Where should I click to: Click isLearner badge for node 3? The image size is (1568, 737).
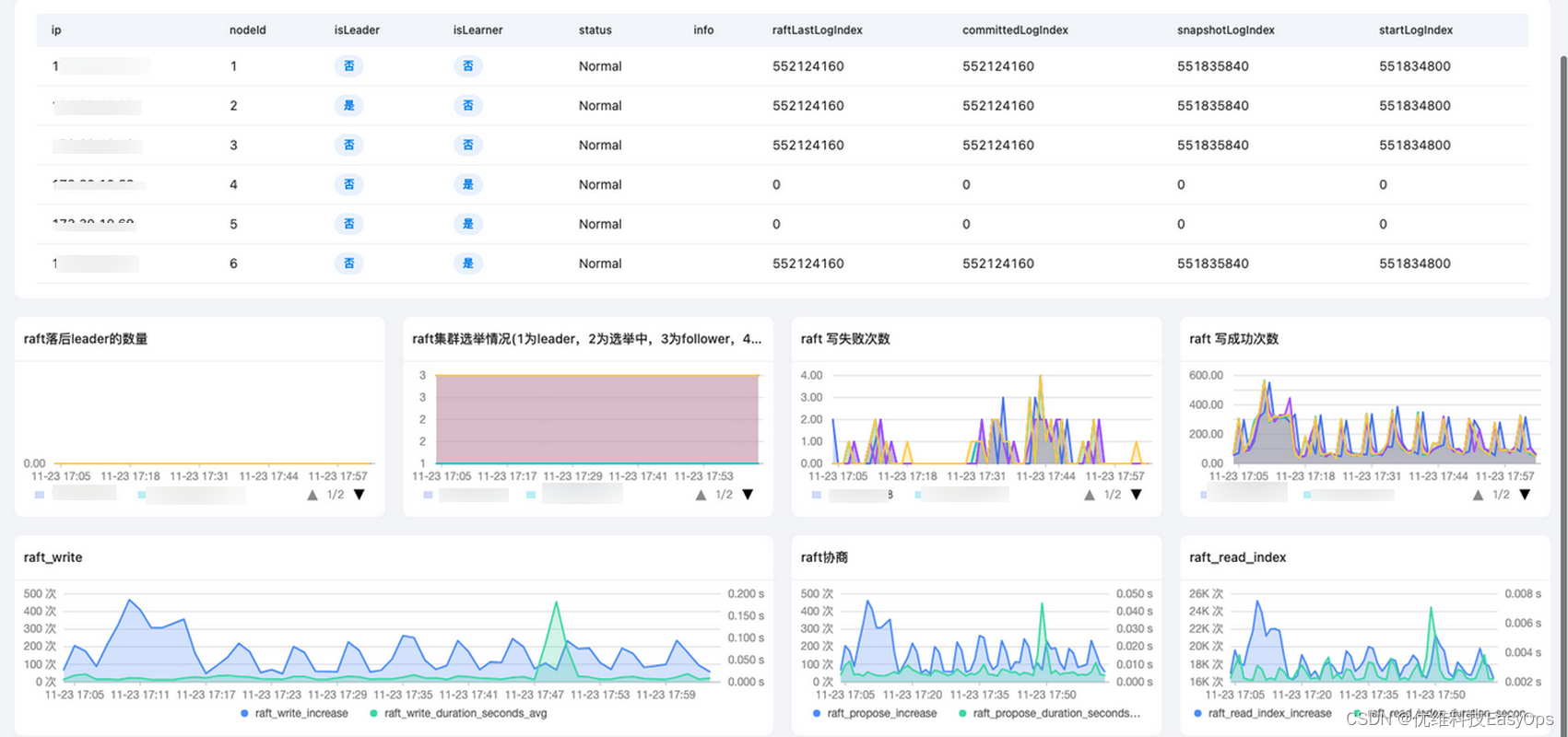[x=468, y=146]
